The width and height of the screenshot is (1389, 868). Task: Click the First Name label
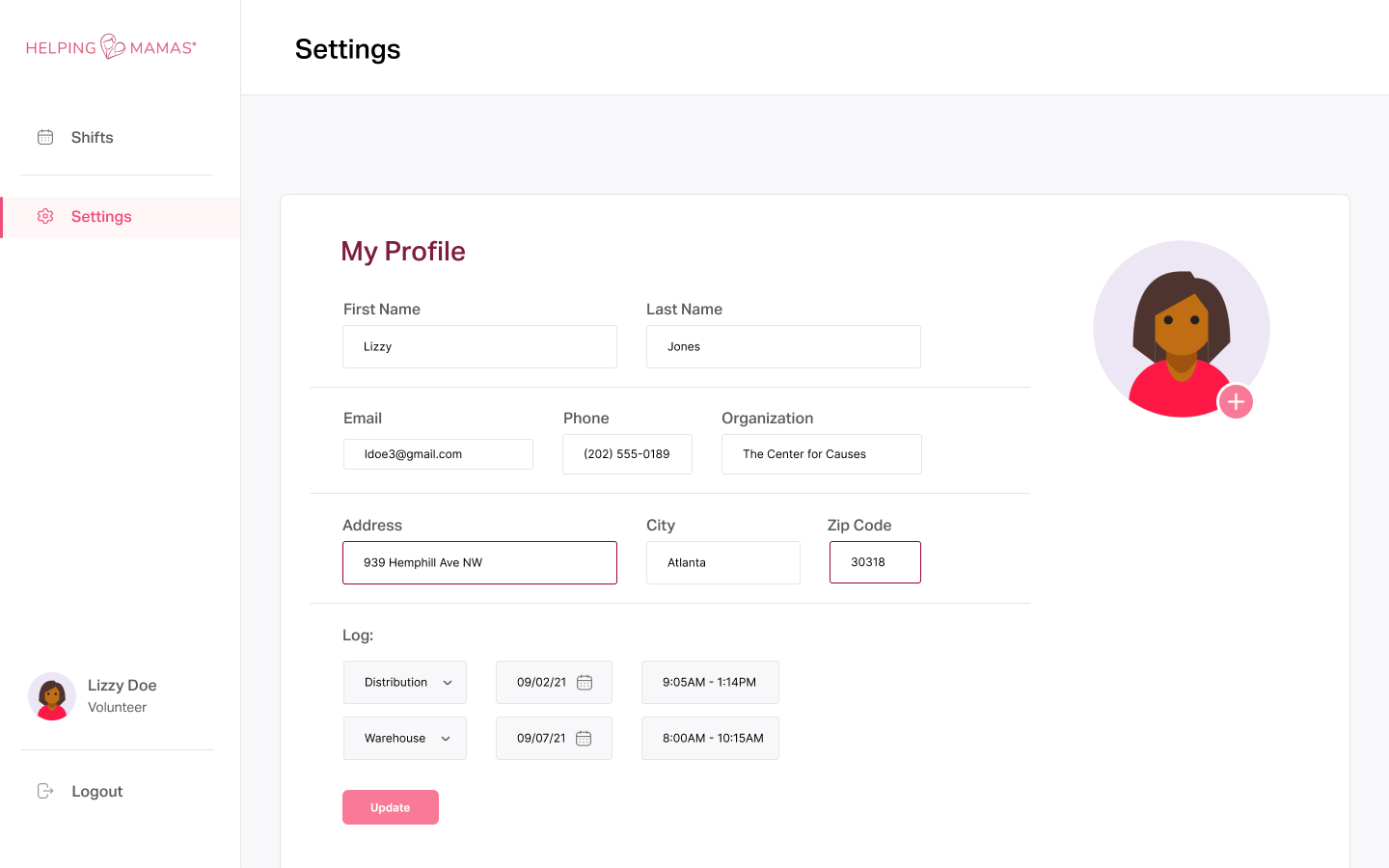382,310
